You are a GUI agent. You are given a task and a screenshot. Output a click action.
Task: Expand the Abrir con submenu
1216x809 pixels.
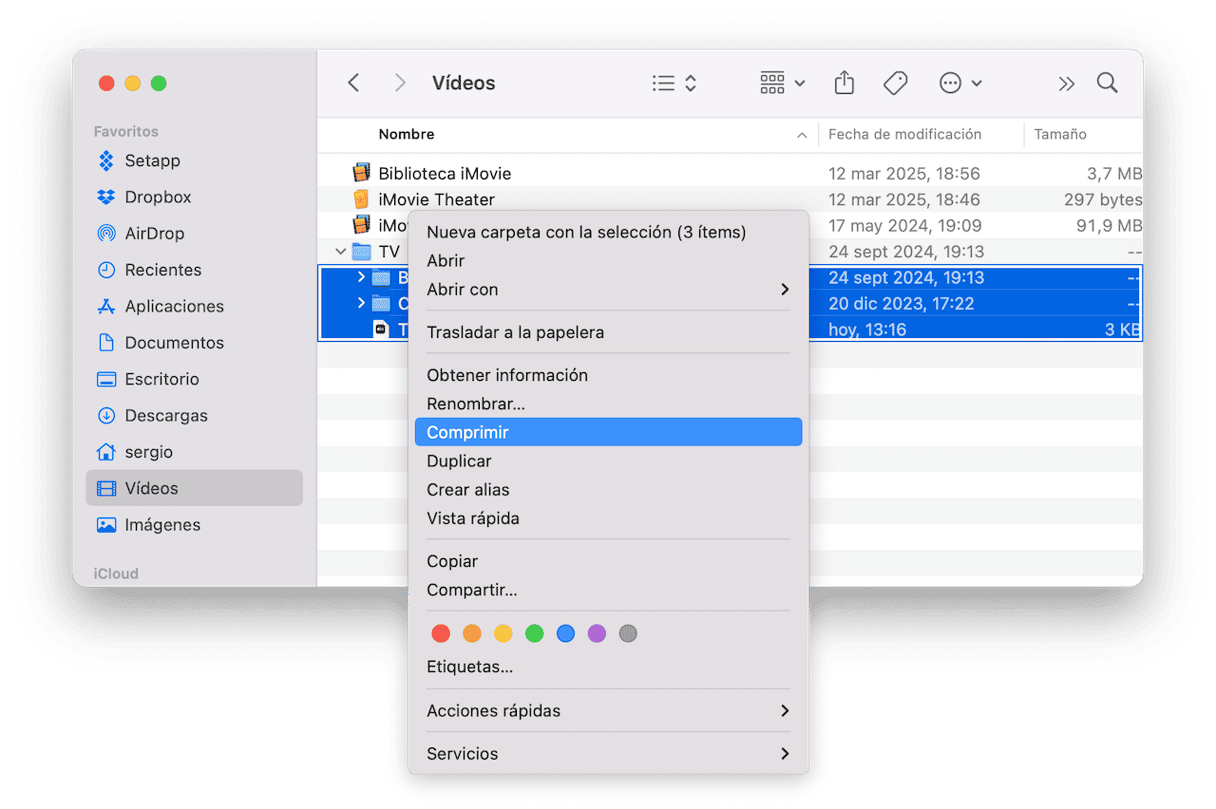[x=607, y=289]
